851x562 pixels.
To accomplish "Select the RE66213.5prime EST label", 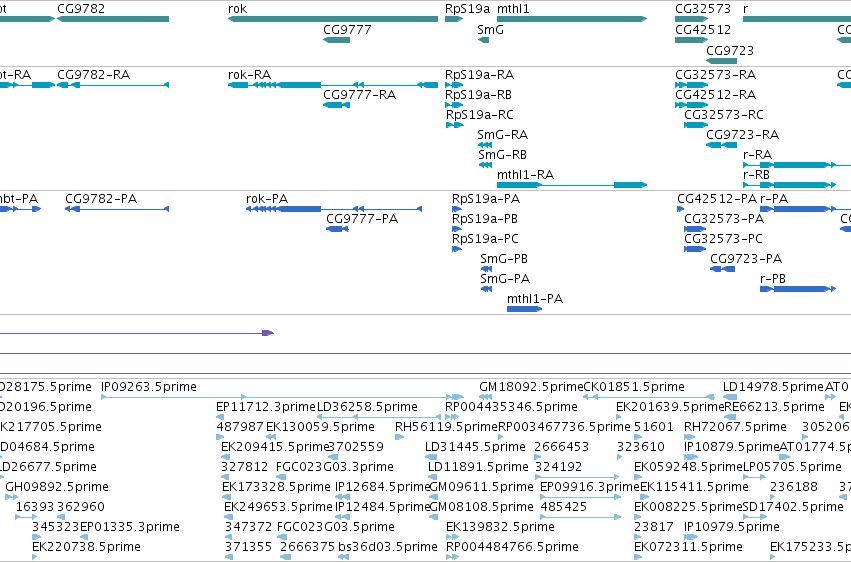I will click(x=774, y=407).
